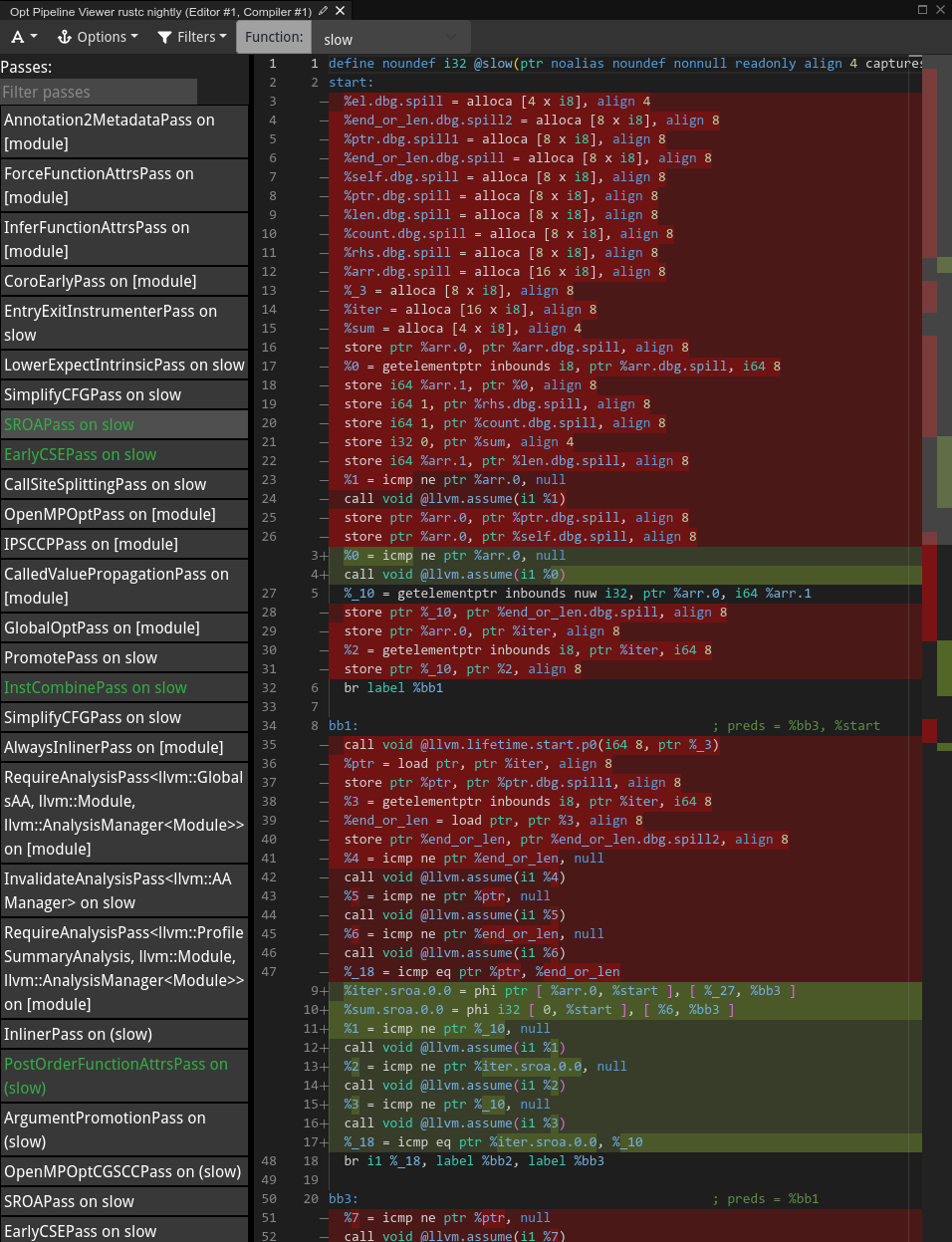Viewport: 952px width, 1242px height.
Task: Select the green EarlyCSEPass on slow
Action: coord(123,454)
